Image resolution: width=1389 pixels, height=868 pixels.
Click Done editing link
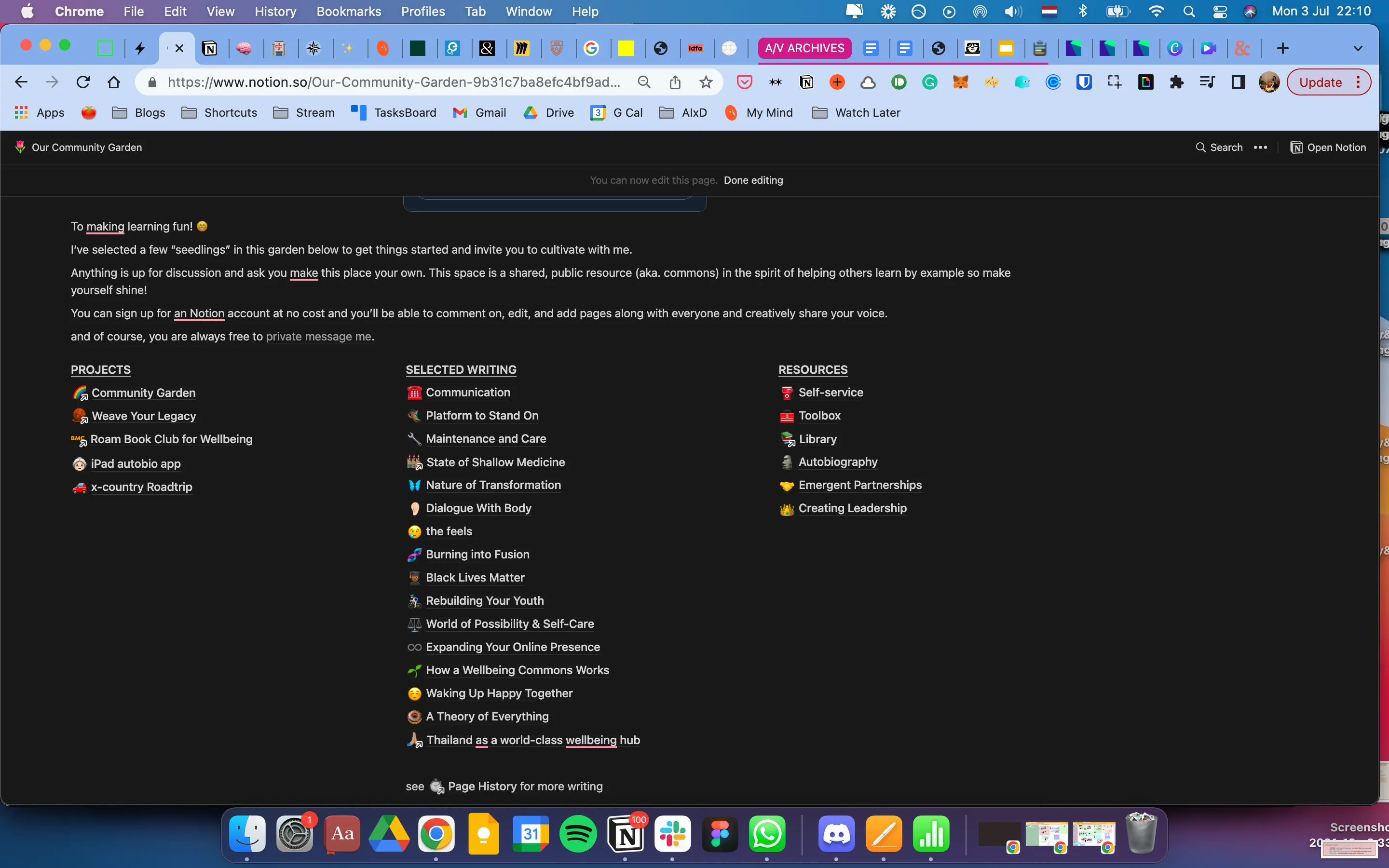click(753, 180)
